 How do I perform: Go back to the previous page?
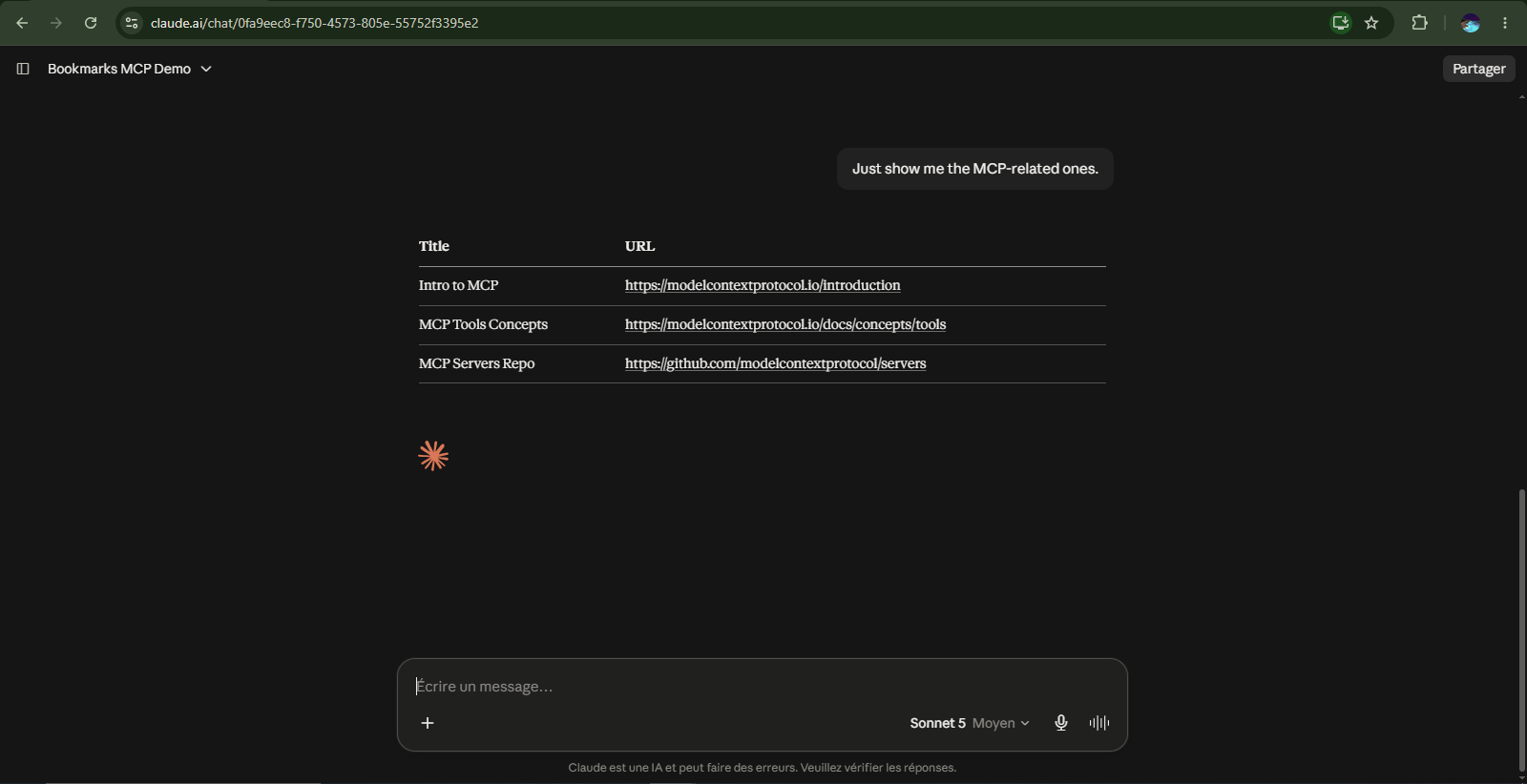pyautogui.click(x=22, y=23)
